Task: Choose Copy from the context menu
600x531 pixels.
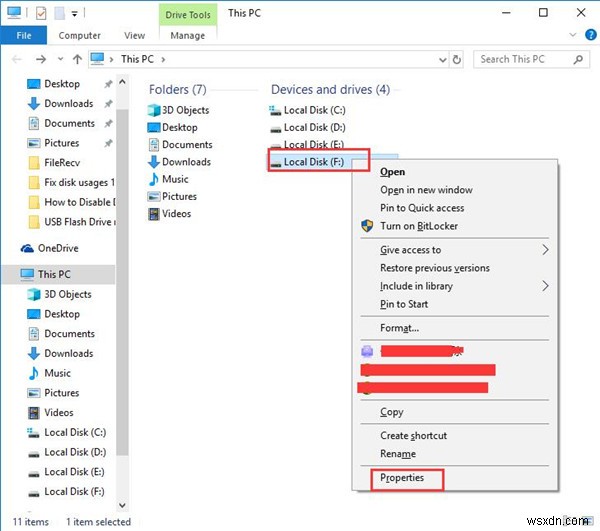Action: (391, 412)
